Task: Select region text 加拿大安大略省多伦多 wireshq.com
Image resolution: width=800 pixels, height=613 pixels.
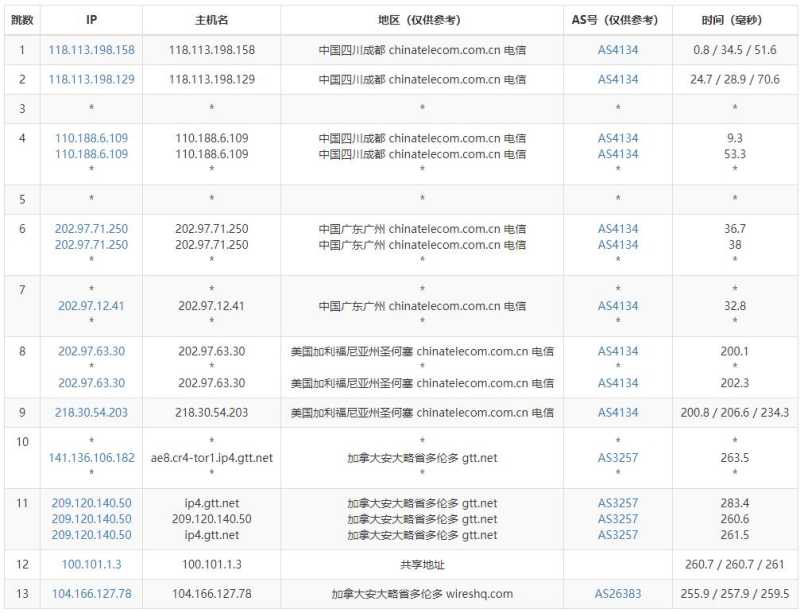Action: point(422,594)
